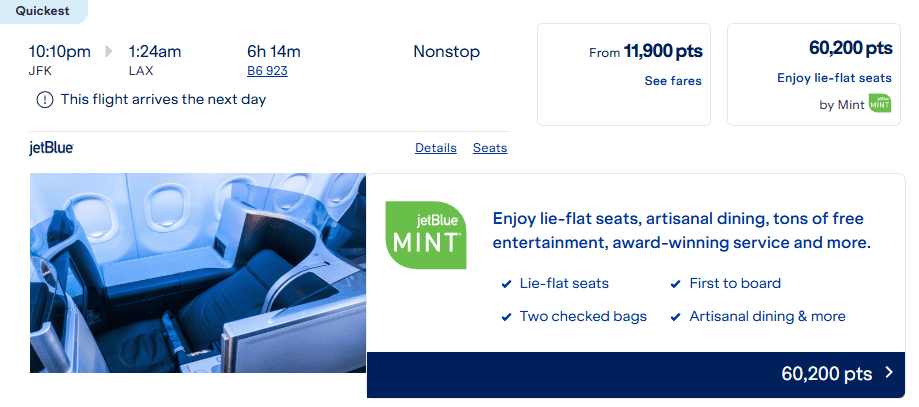The width and height of the screenshot is (919, 407).
Task: Expand See fares from 11,900 pts
Action: [672, 81]
